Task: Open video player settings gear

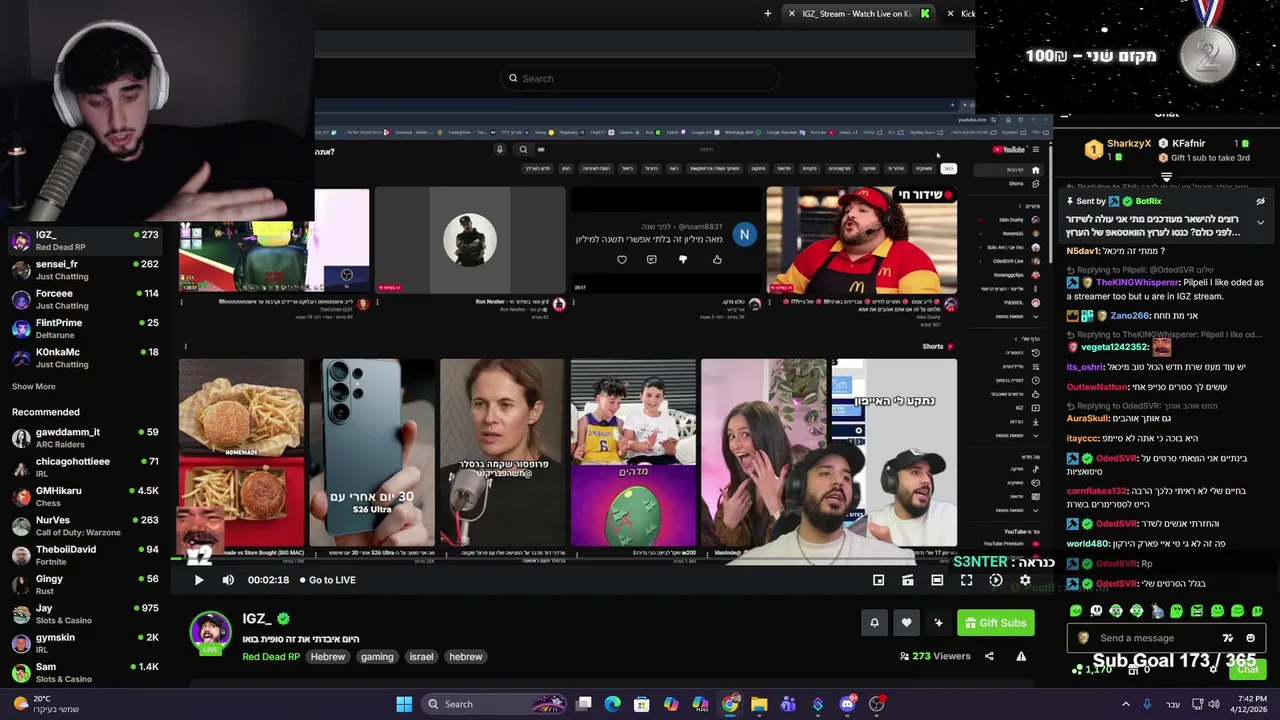Action: coord(1025,580)
